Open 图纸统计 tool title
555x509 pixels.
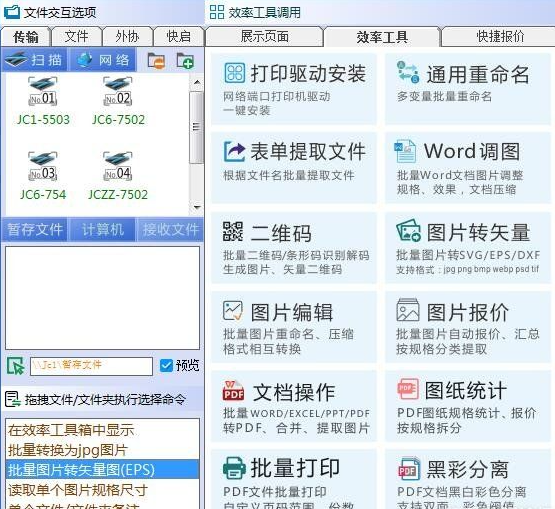pos(466,390)
